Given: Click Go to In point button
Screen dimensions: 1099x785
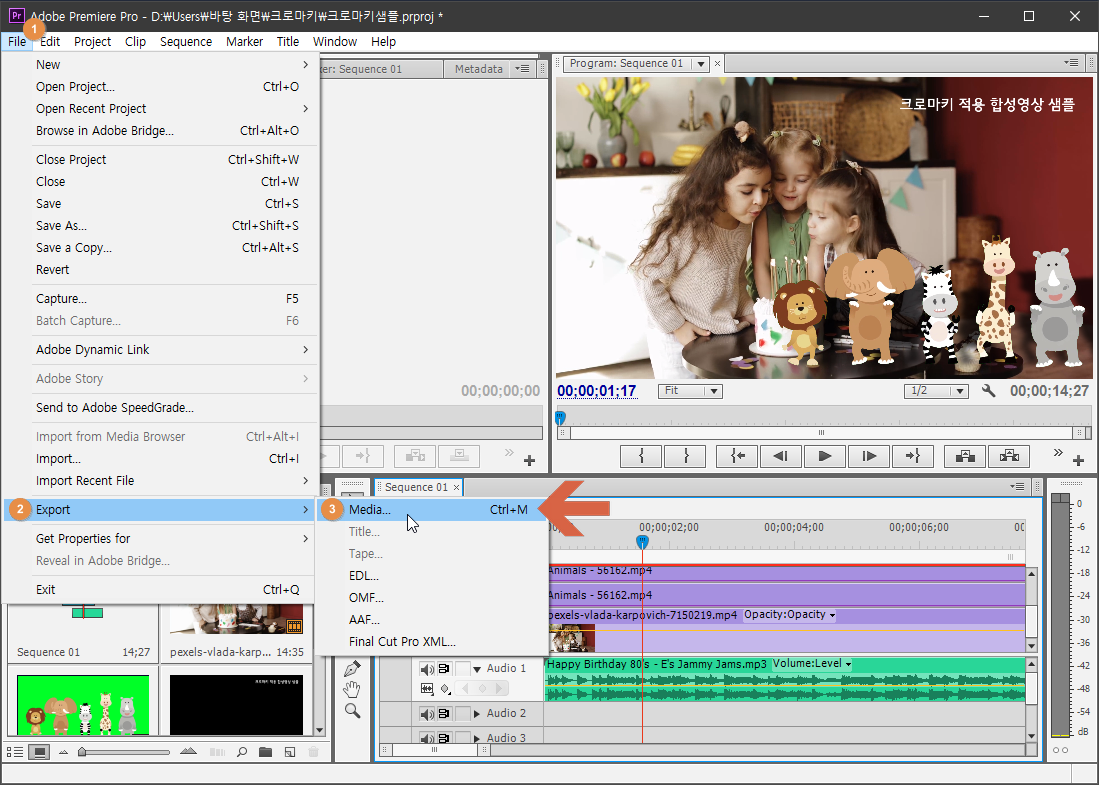Looking at the screenshot, I should (737, 456).
